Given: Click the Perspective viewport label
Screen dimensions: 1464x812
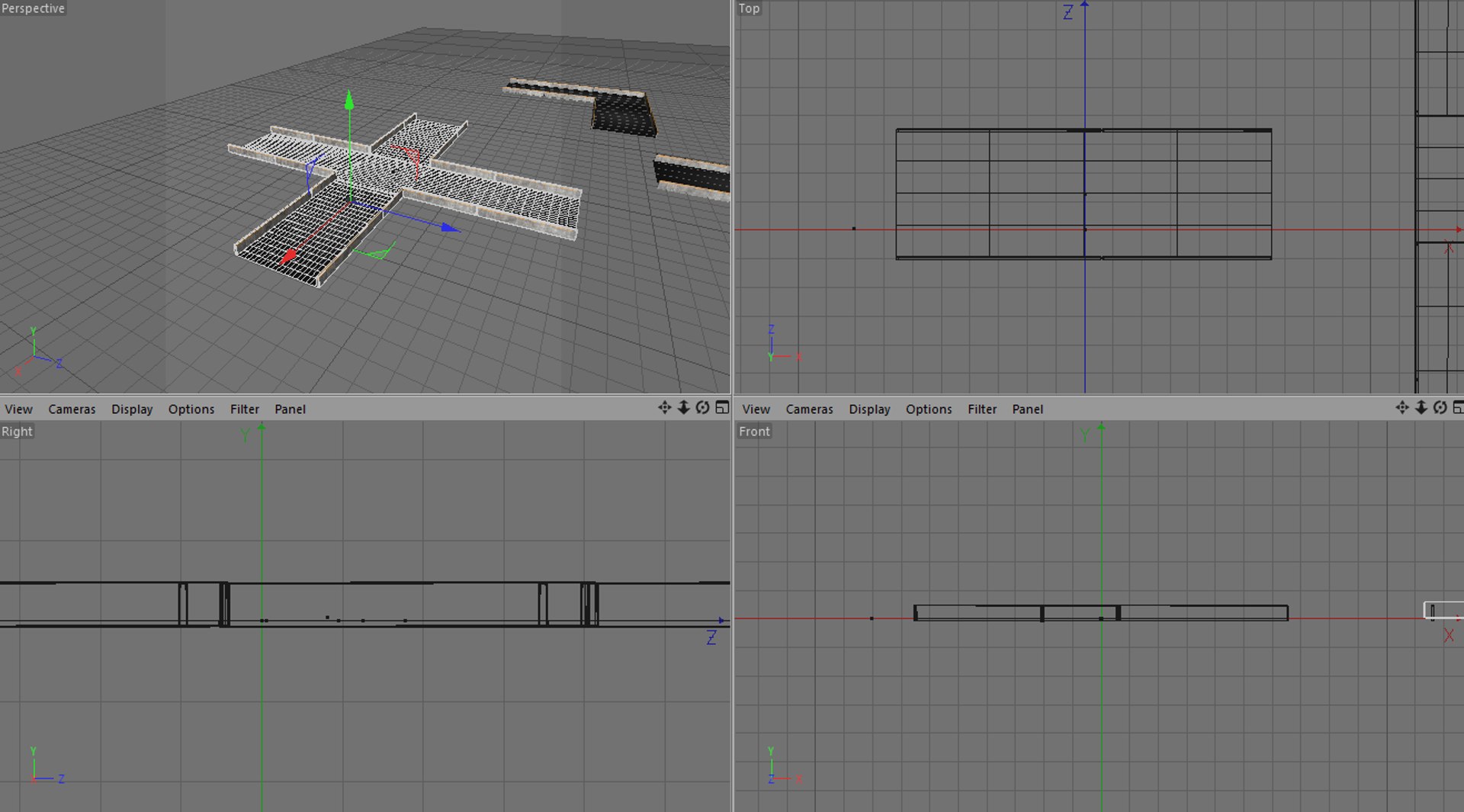Looking at the screenshot, I should coord(33,8).
